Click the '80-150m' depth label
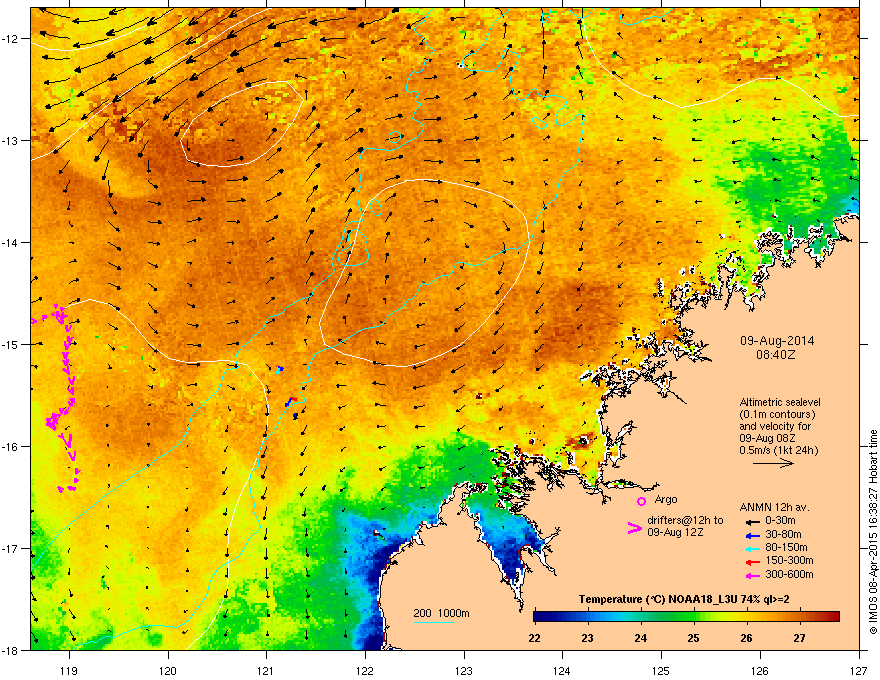 (x=786, y=548)
